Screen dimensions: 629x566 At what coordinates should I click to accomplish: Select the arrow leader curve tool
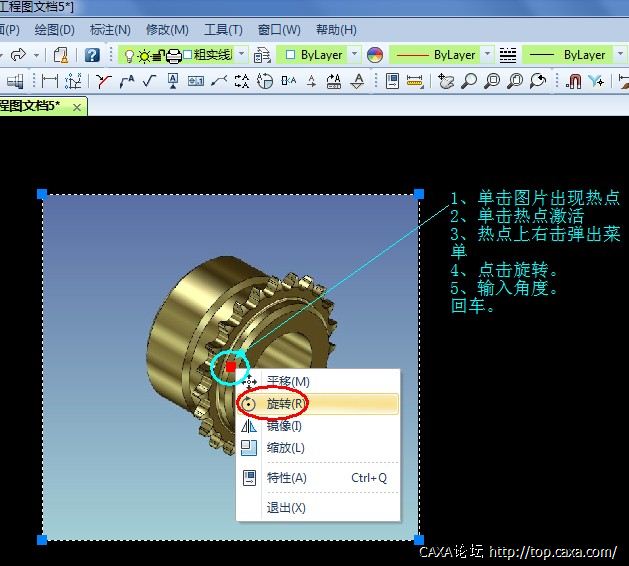pyautogui.click(x=219, y=81)
